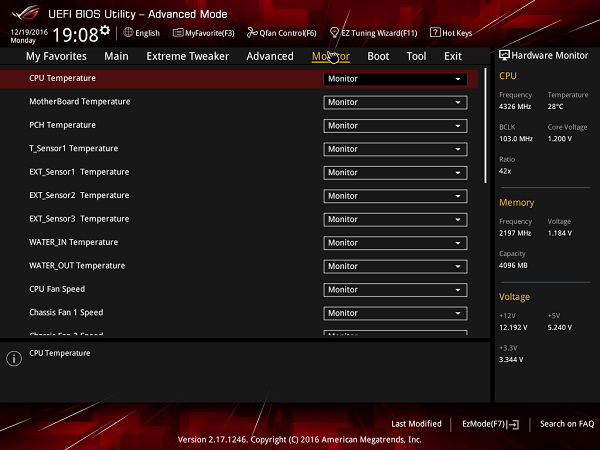600x450 pixels.
Task: Open the WATER_OUT Temperature dropdown
Action: [x=395, y=266]
